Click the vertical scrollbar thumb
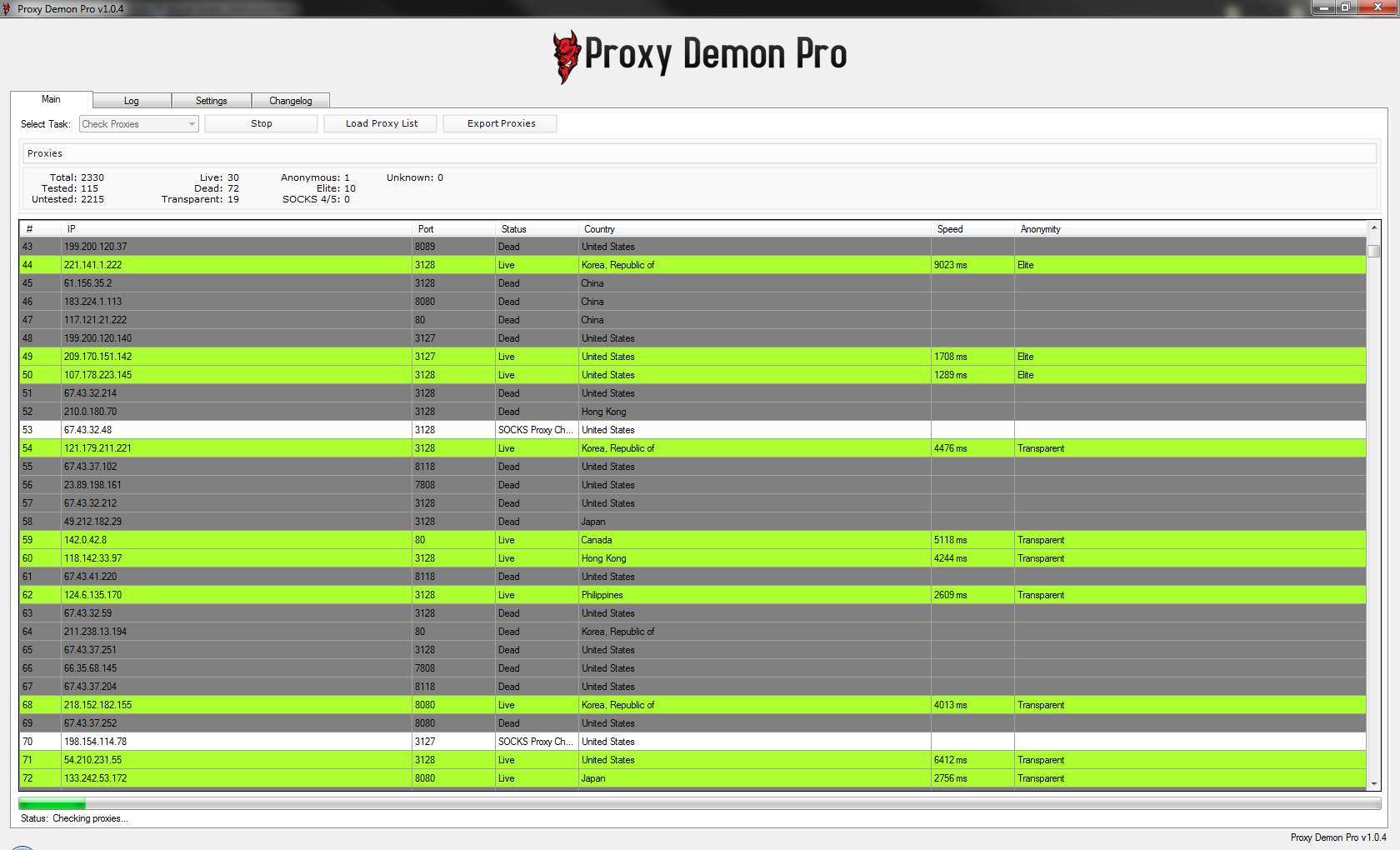 click(1373, 251)
